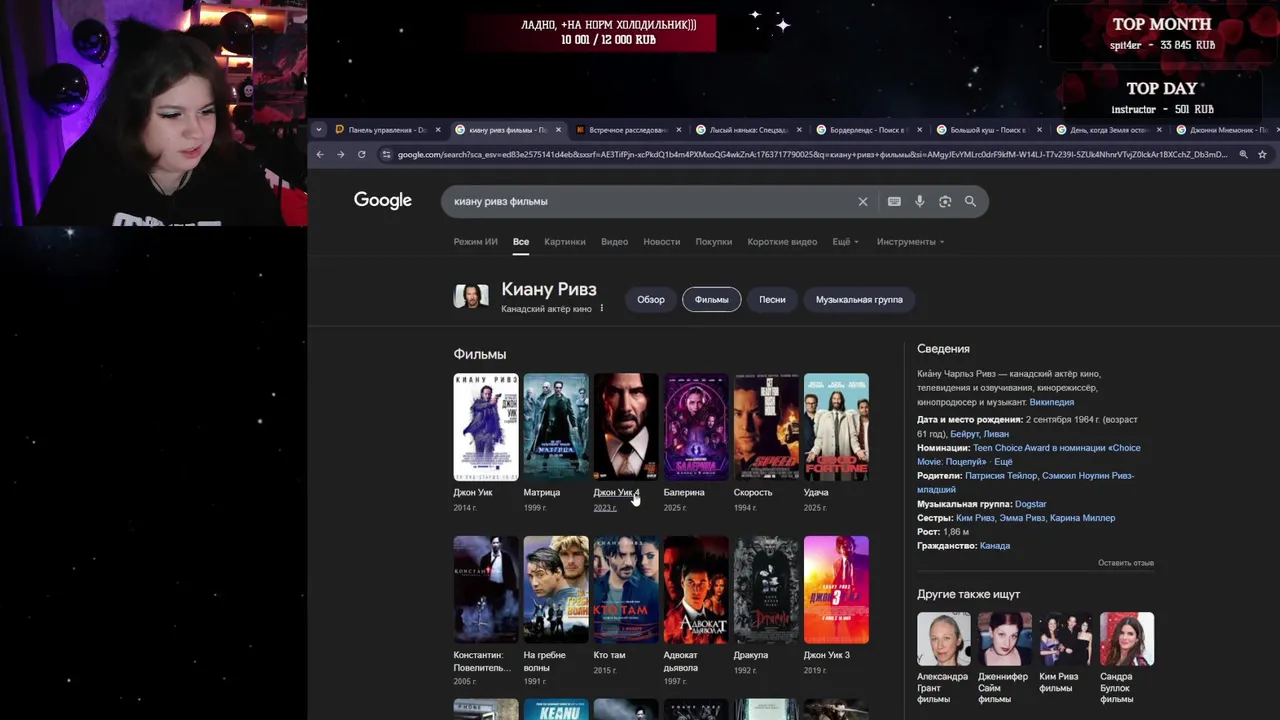The width and height of the screenshot is (1280, 720).
Task: Click the Google logo
Action: click(x=383, y=201)
